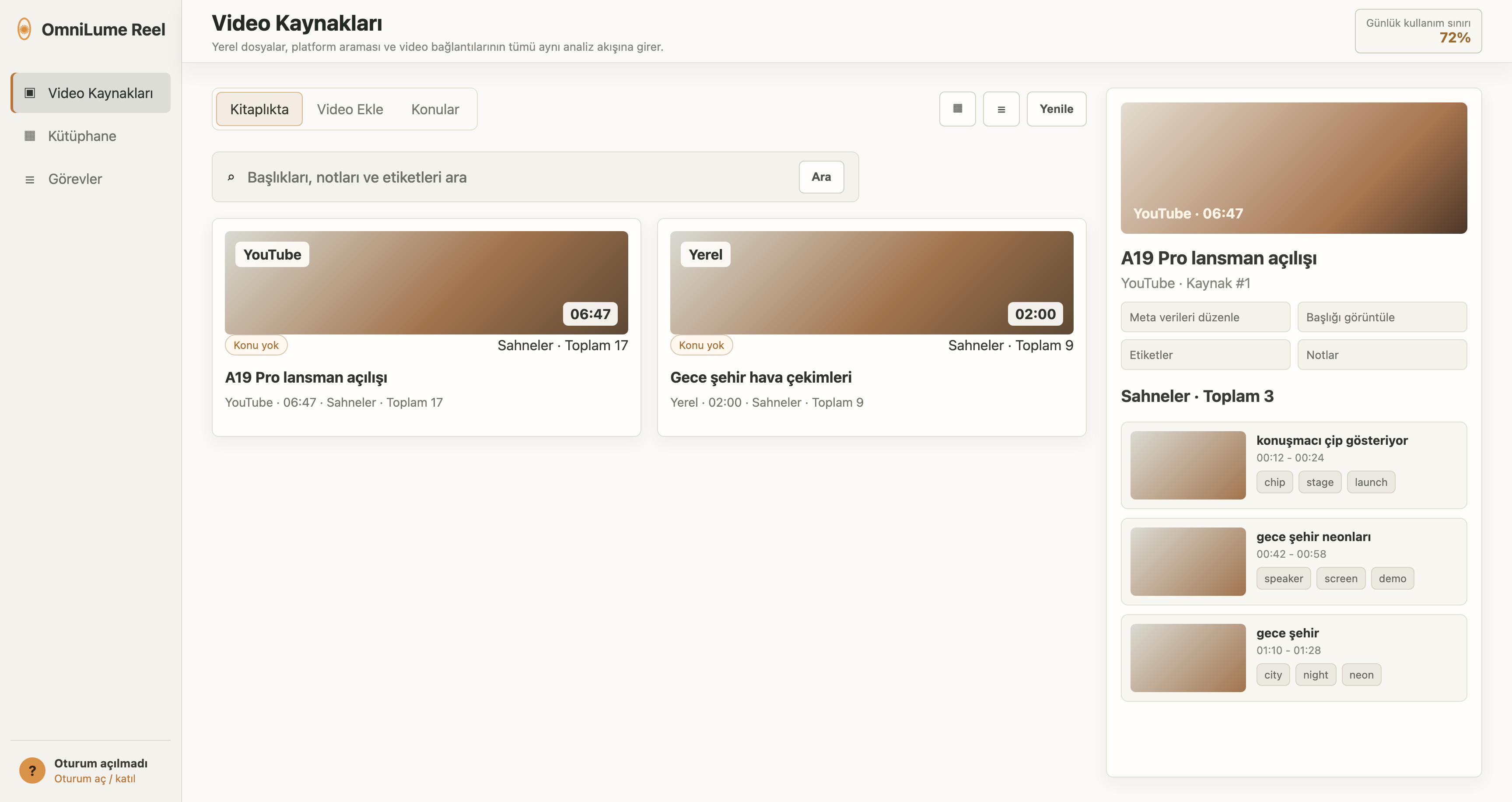The height and width of the screenshot is (802, 1512).
Task: Click the scene title konuşmacı çip gösteriyor
Action: (x=1332, y=440)
